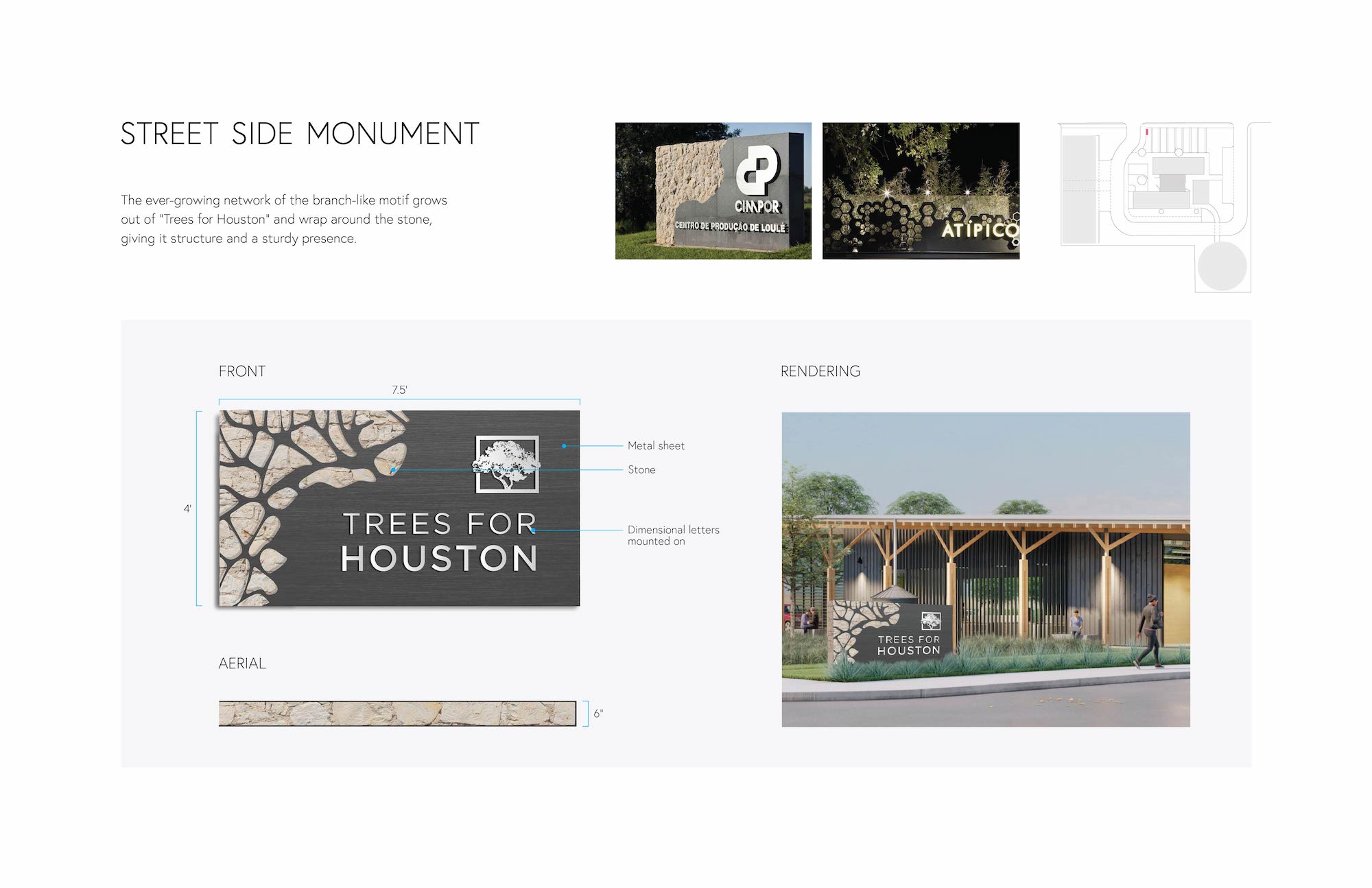Click the Stone callout label
This screenshot has height=888, width=1372.
(x=641, y=469)
